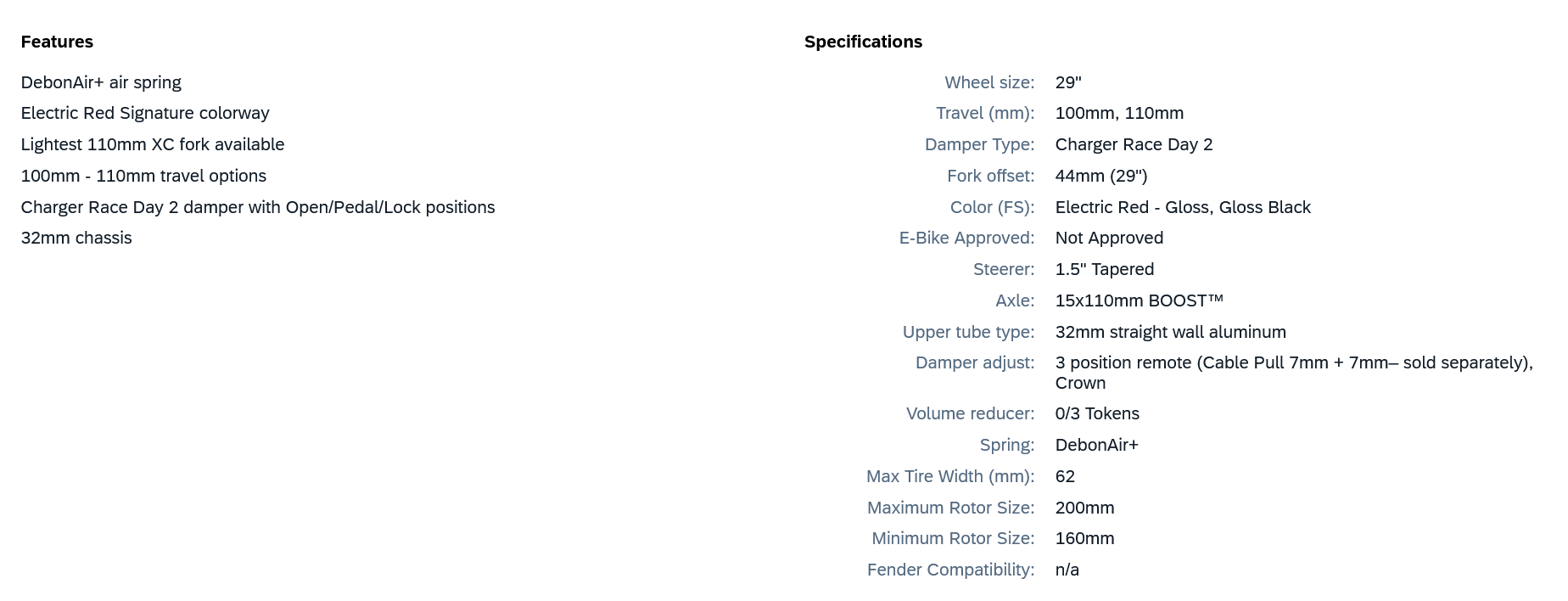Click the Upper tube type label
Screen dimensions: 1568x601
968,332
